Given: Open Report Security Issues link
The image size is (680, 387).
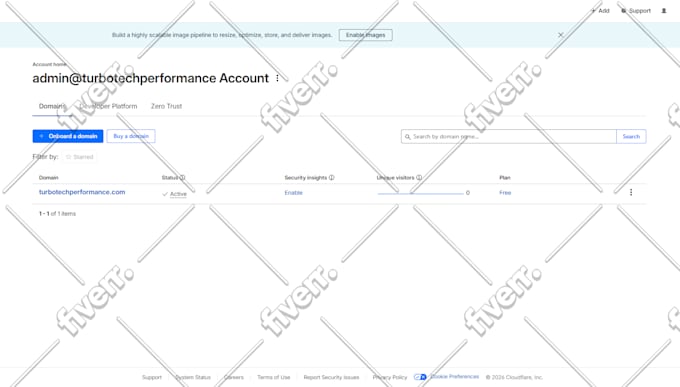Looking at the screenshot, I should pos(331,377).
